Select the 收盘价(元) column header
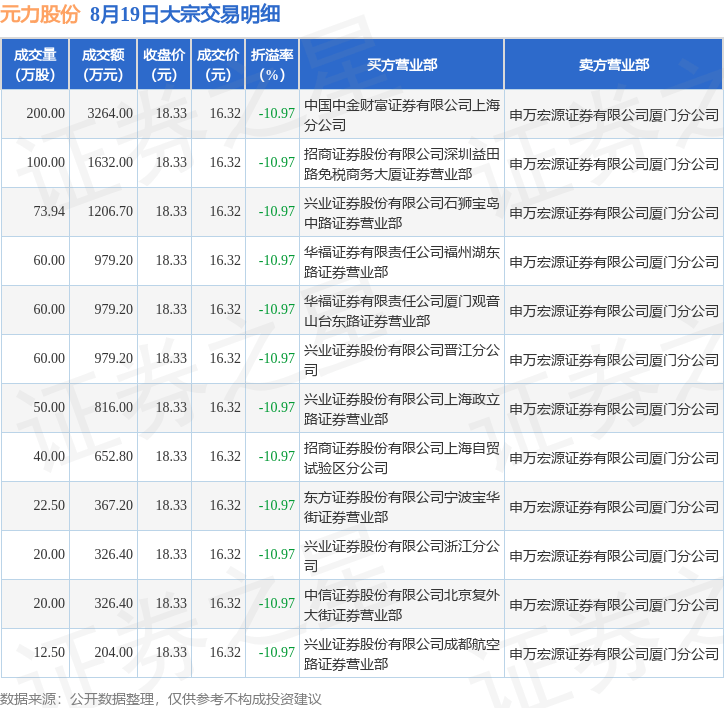Viewport: 724px width, 708px height. click(x=164, y=64)
